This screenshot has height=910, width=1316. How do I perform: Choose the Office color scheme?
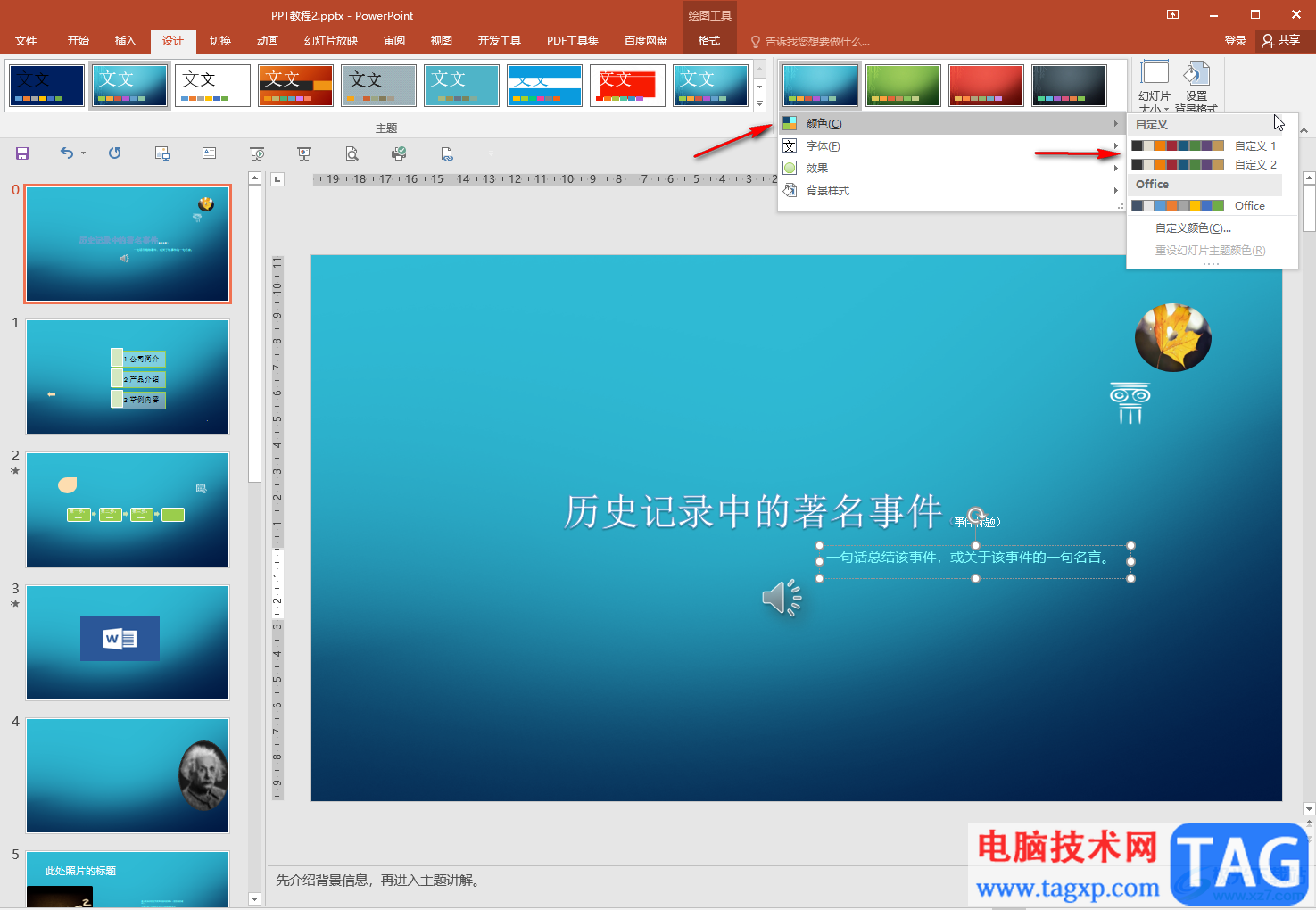(1205, 205)
